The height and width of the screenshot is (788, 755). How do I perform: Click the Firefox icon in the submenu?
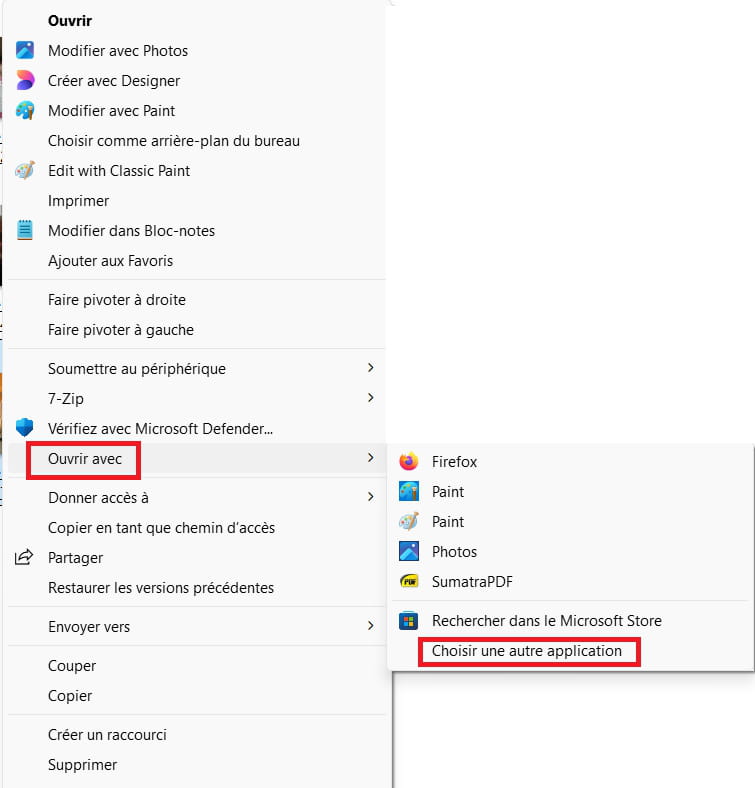click(x=408, y=462)
